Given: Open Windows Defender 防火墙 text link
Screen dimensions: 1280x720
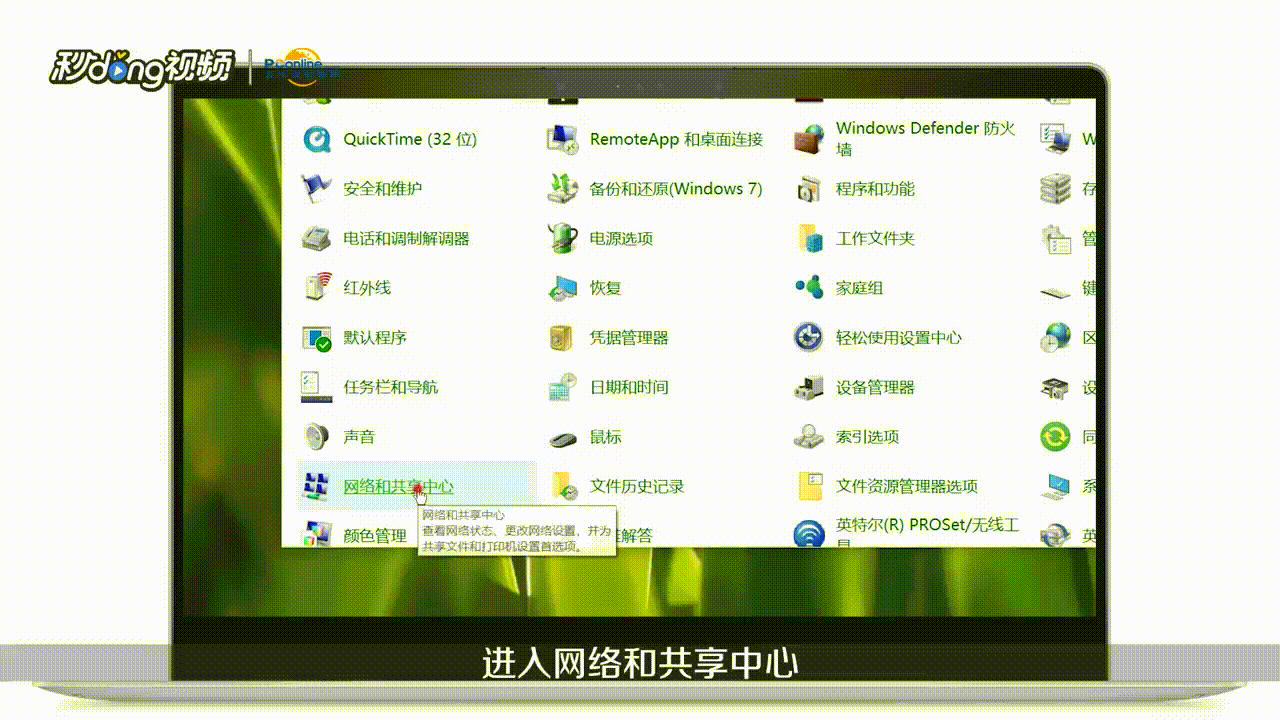Looking at the screenshot, I should coord(926,138).
